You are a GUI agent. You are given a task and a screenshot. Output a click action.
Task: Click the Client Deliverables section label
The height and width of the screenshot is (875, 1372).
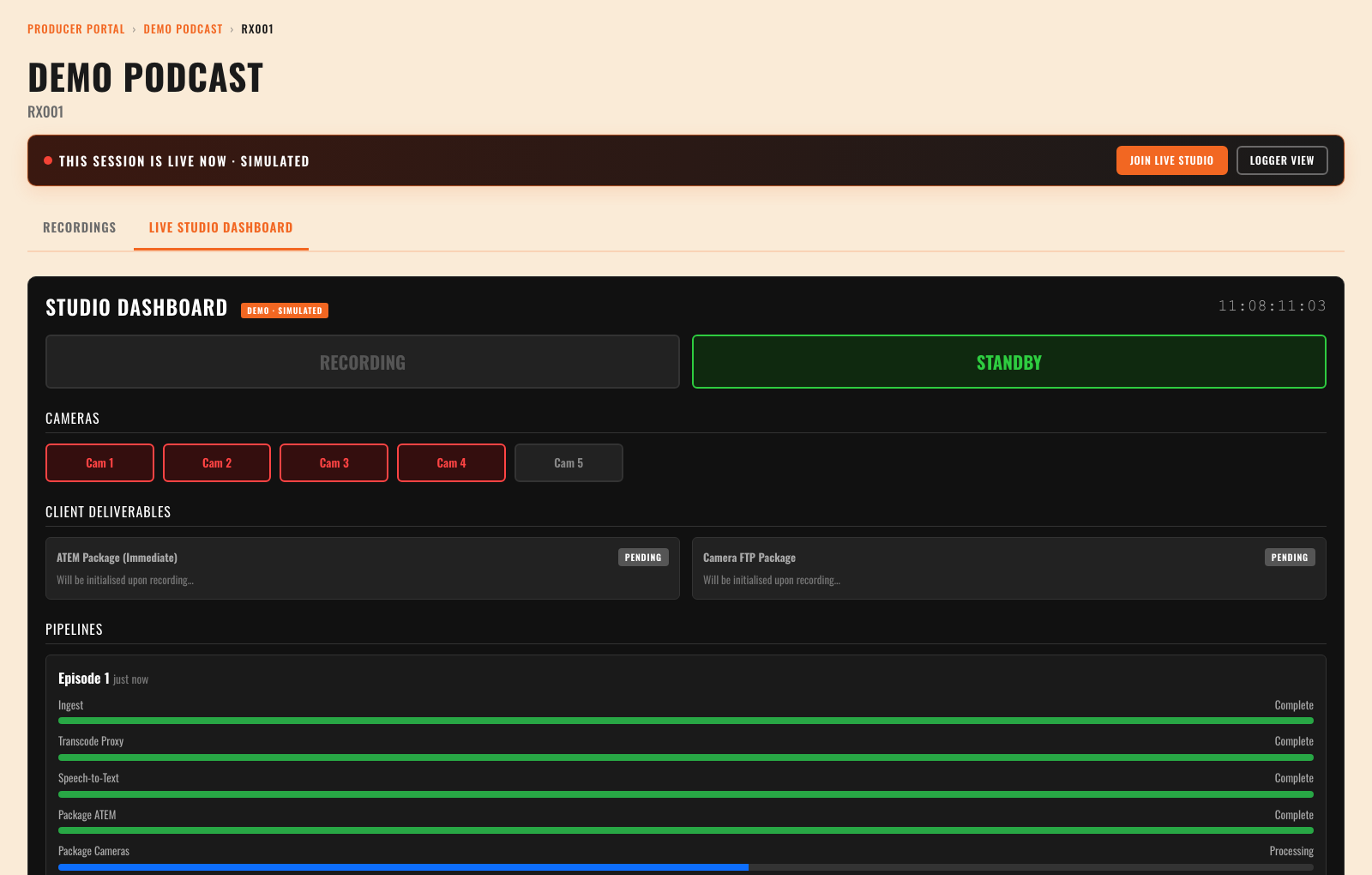pos(108,512)
